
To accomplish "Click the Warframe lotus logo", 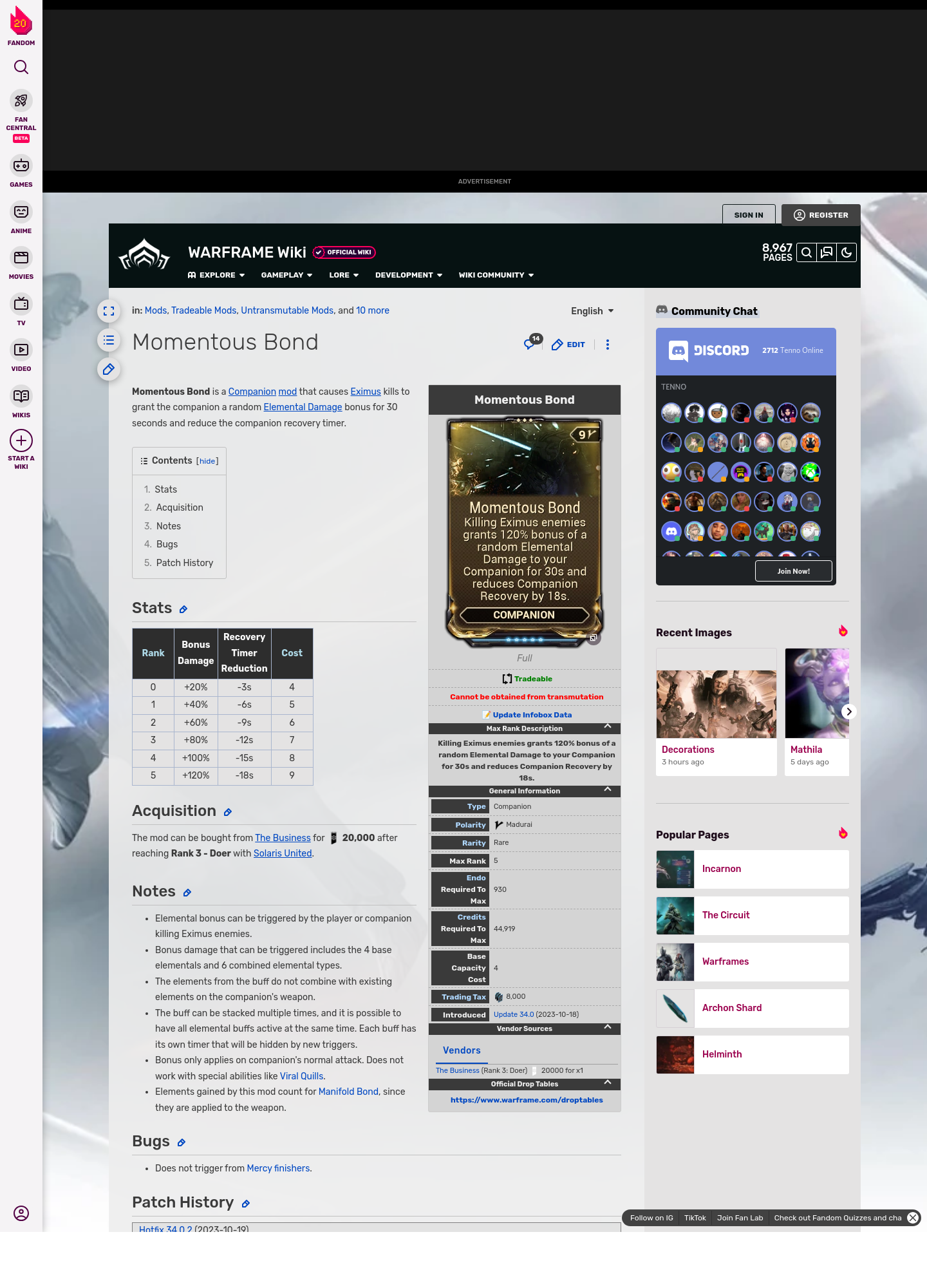I will (144, 254).
